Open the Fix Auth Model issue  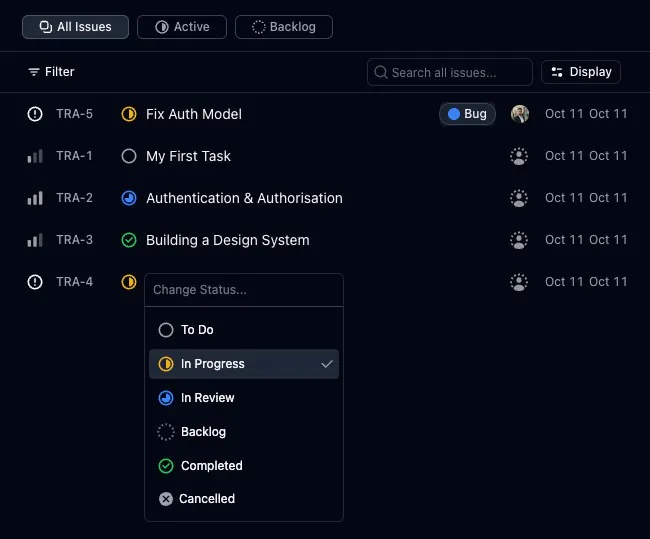pyautogui.click(x=194, y=114)
